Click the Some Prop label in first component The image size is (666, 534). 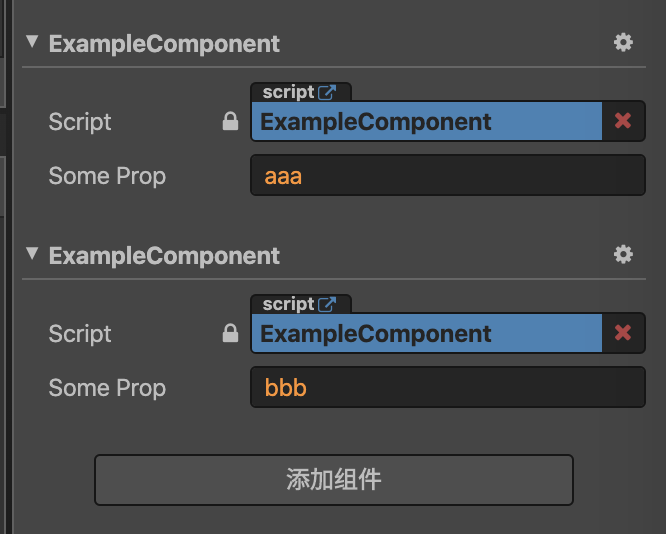[x=107, y=176]
